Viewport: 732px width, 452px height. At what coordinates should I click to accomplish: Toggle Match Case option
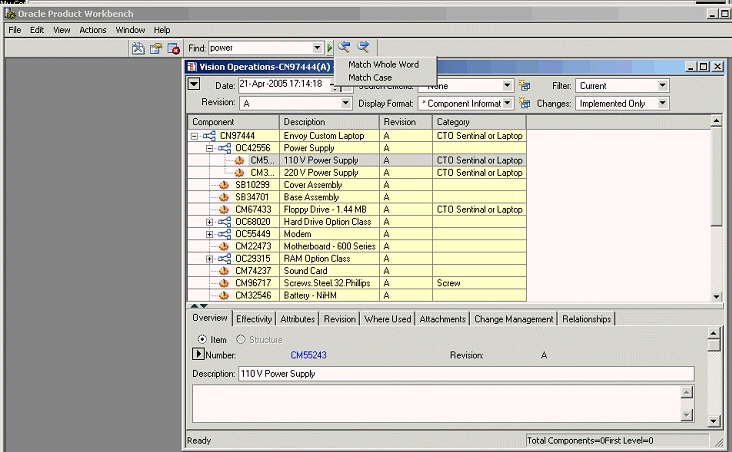pyautogui.click(x=370, y=78)
